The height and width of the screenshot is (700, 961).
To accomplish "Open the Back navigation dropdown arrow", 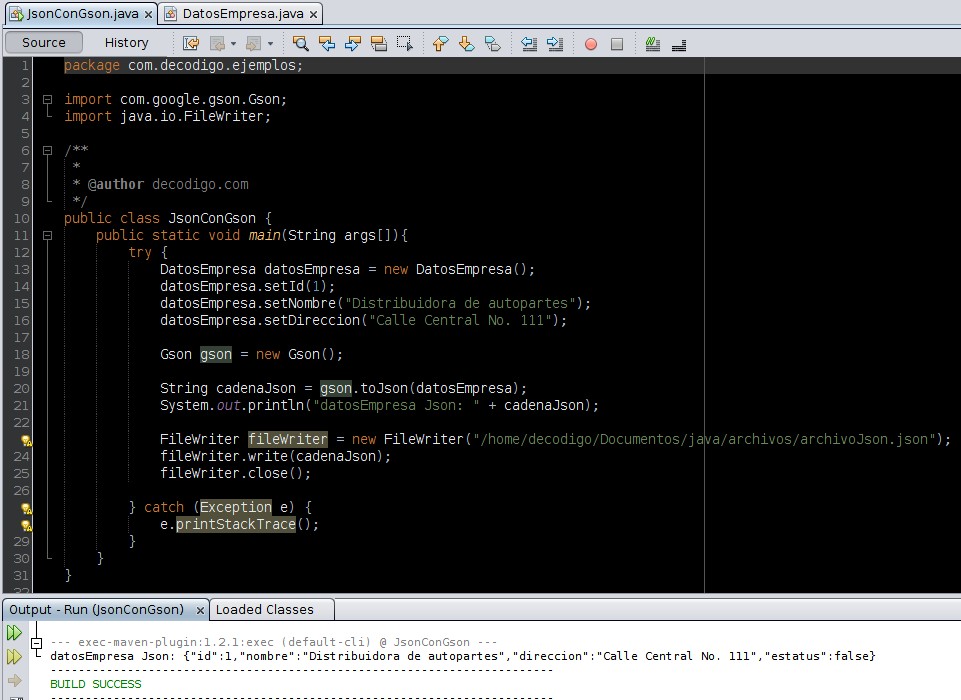I will point(232,43).
